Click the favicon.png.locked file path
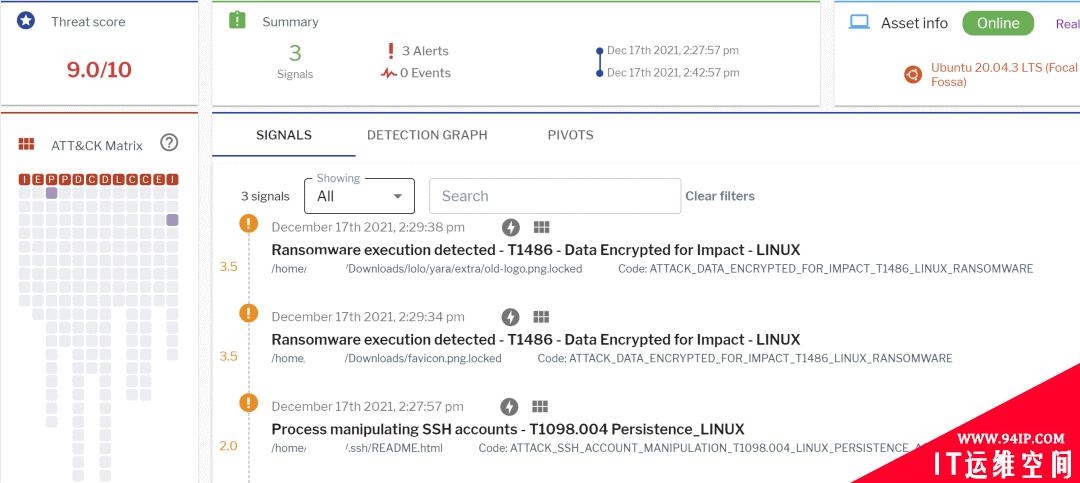1080x483 pixels. (x=386, y=358)
